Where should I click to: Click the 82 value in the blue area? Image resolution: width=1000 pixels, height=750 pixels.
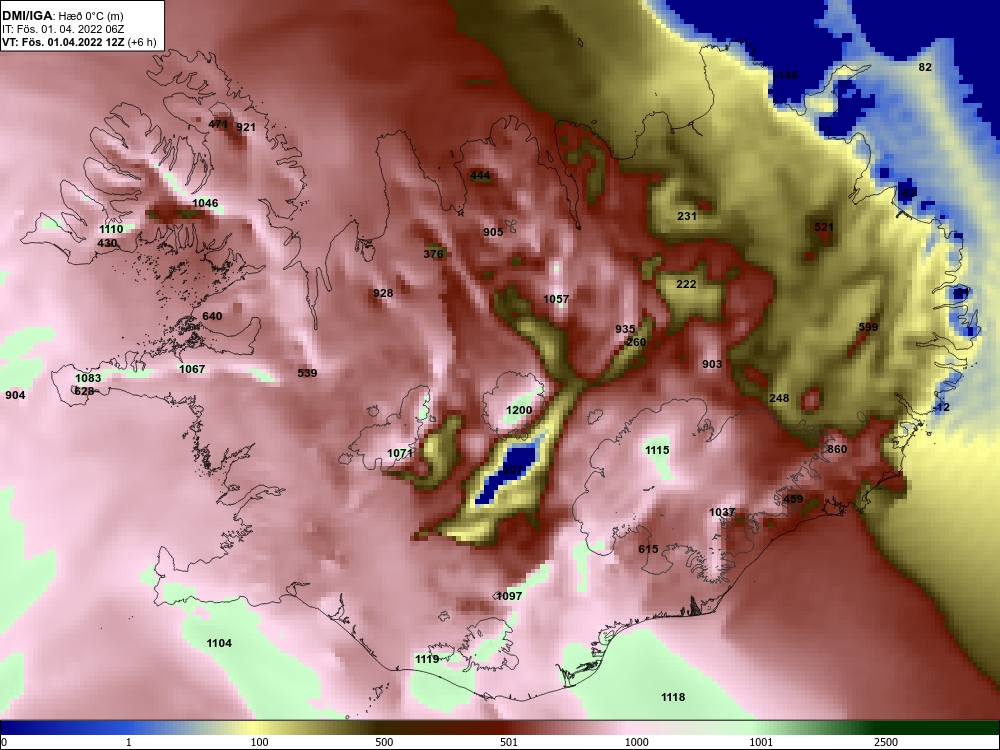pyautogui.click(x=925, y=67)
